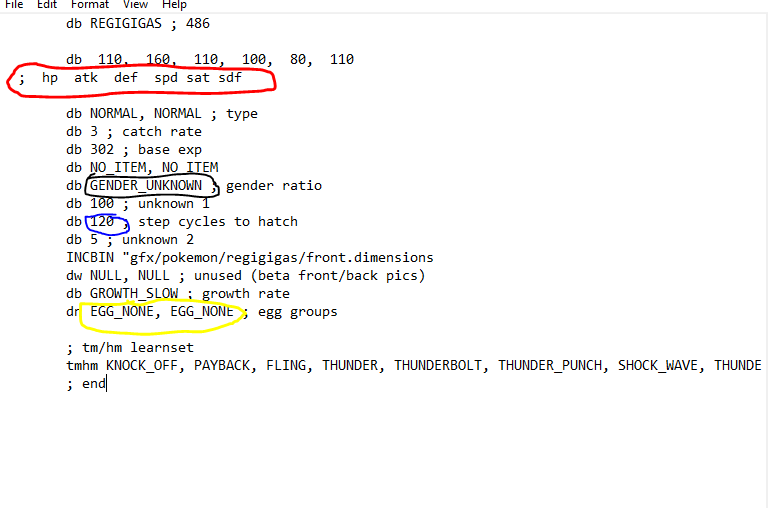This screenshot has height=508, width=768.
Task: Click the 'db 302 ; base exp' line
Action: click(134, 149)
